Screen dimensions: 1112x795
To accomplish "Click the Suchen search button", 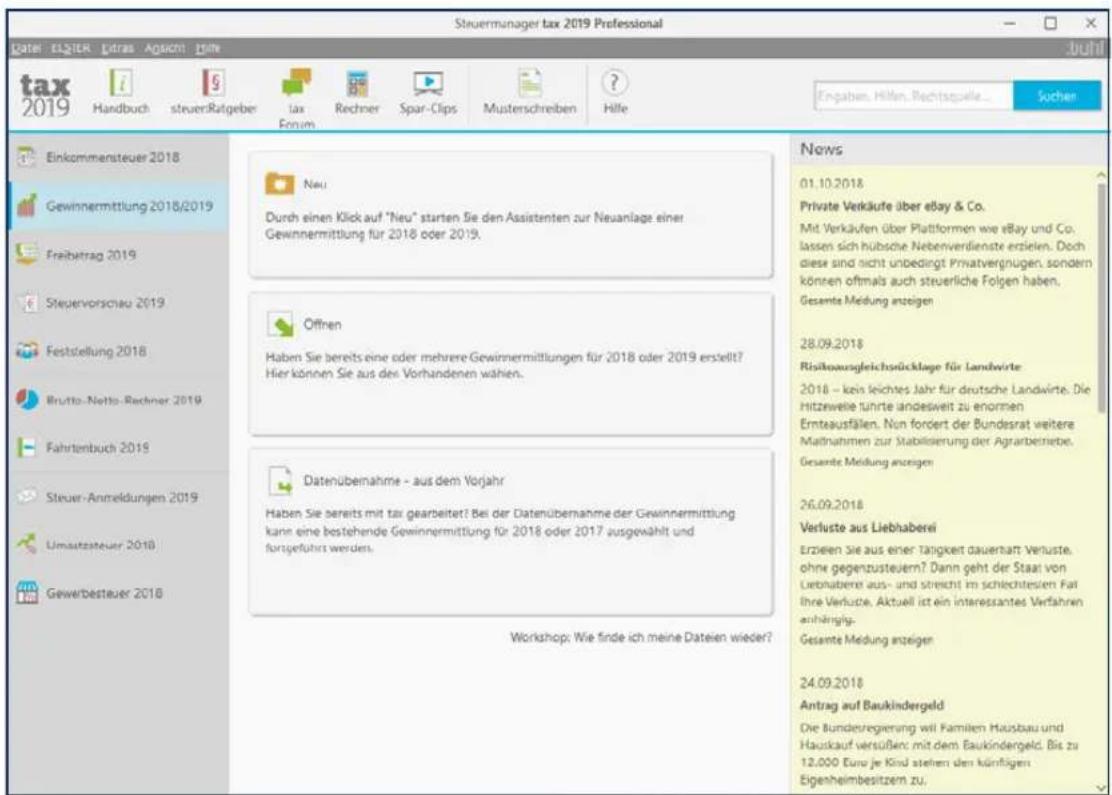I will [x=1057, y=96].
